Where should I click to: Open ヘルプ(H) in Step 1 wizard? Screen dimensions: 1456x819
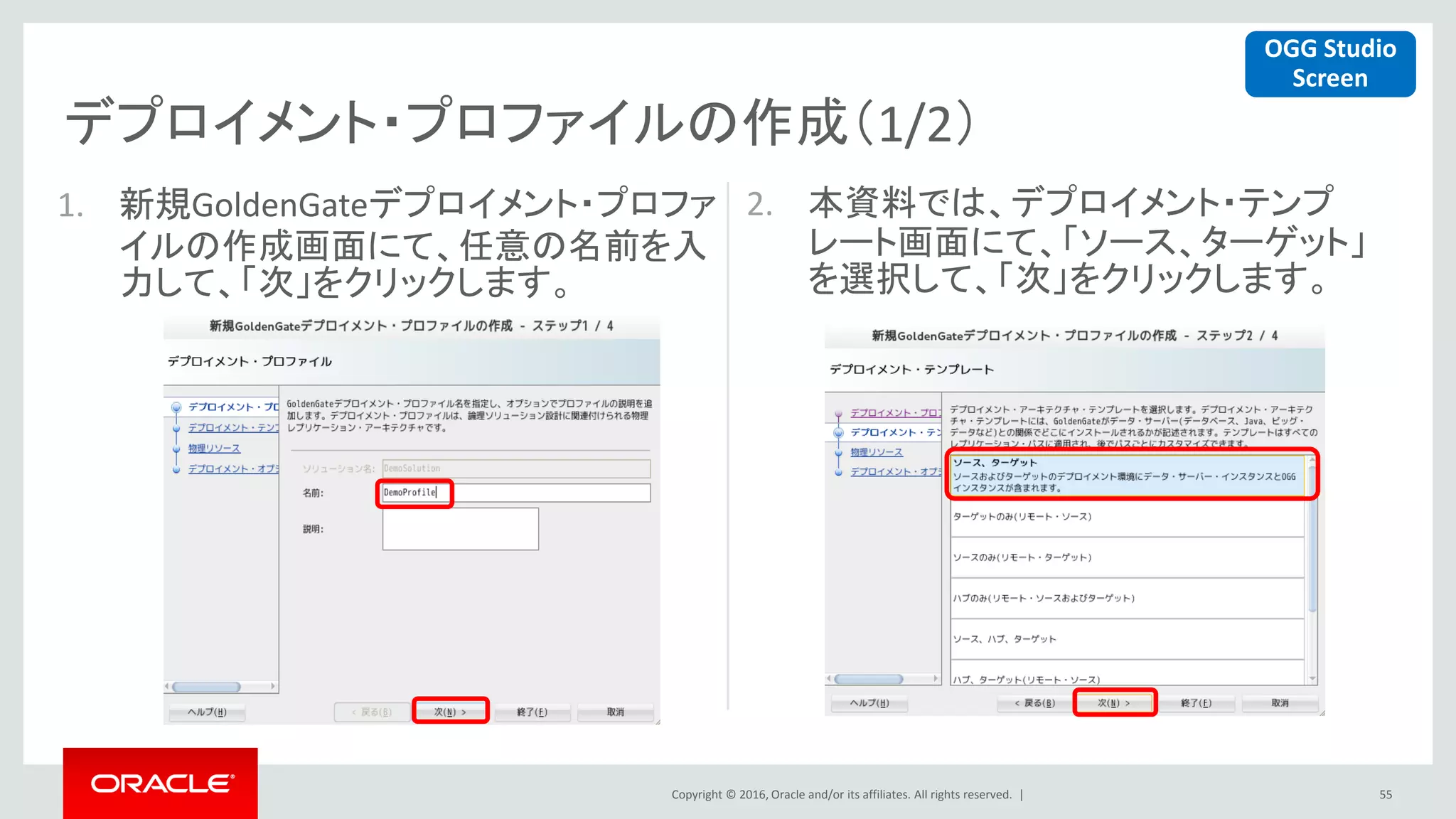(x=207, y=712)
